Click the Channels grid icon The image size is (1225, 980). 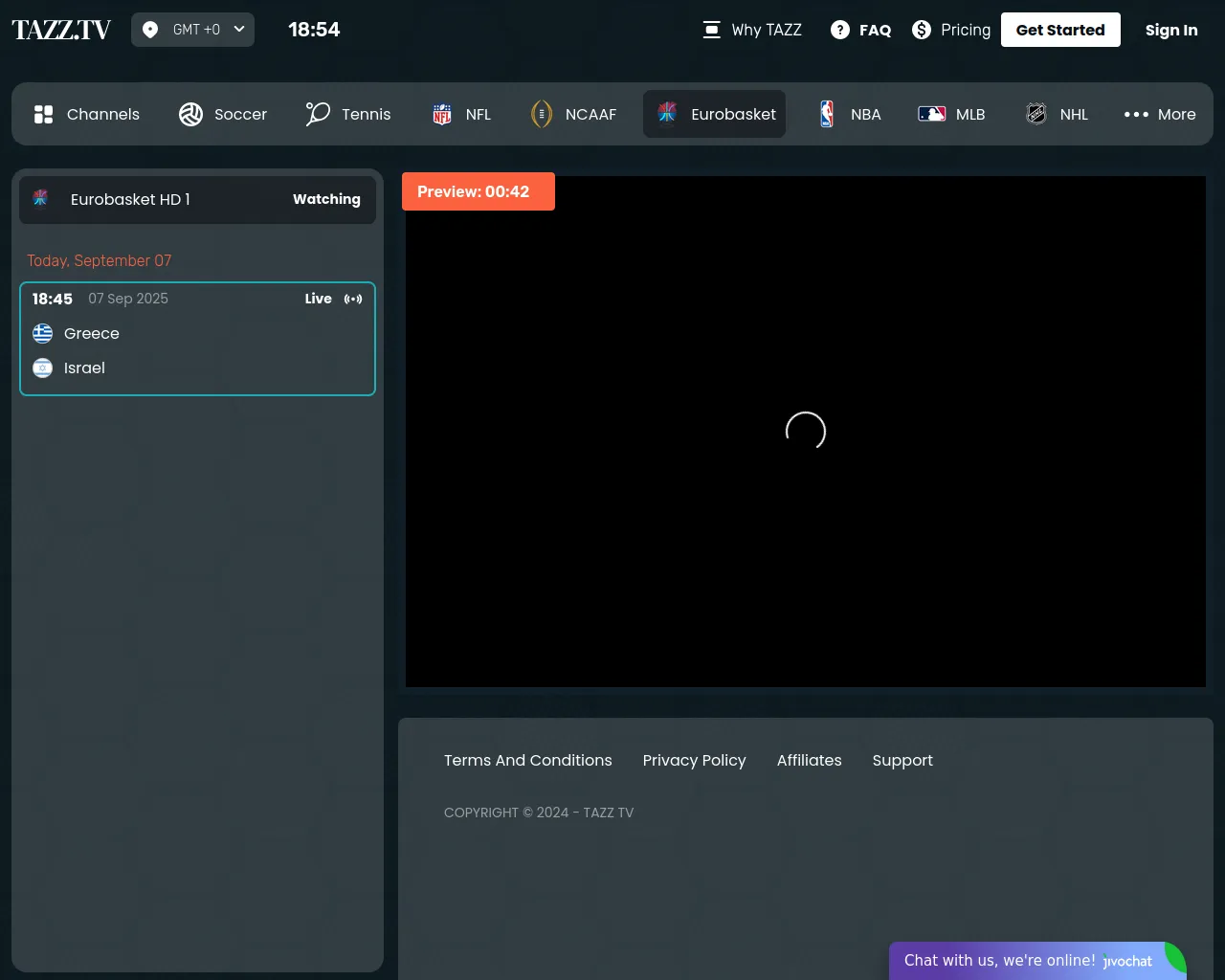[44, 115]
